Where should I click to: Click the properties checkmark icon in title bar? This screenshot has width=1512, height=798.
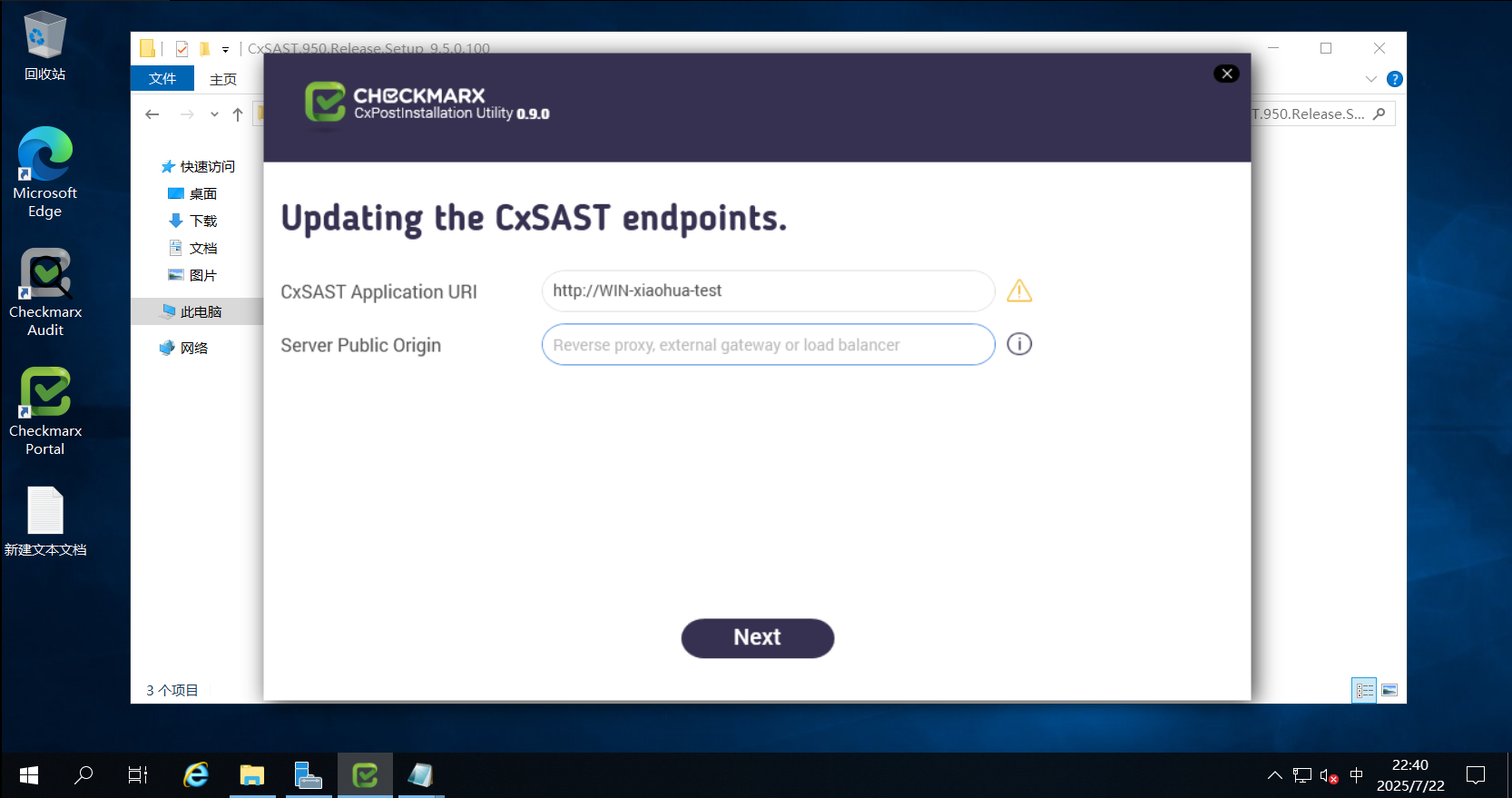click(182, 49)
